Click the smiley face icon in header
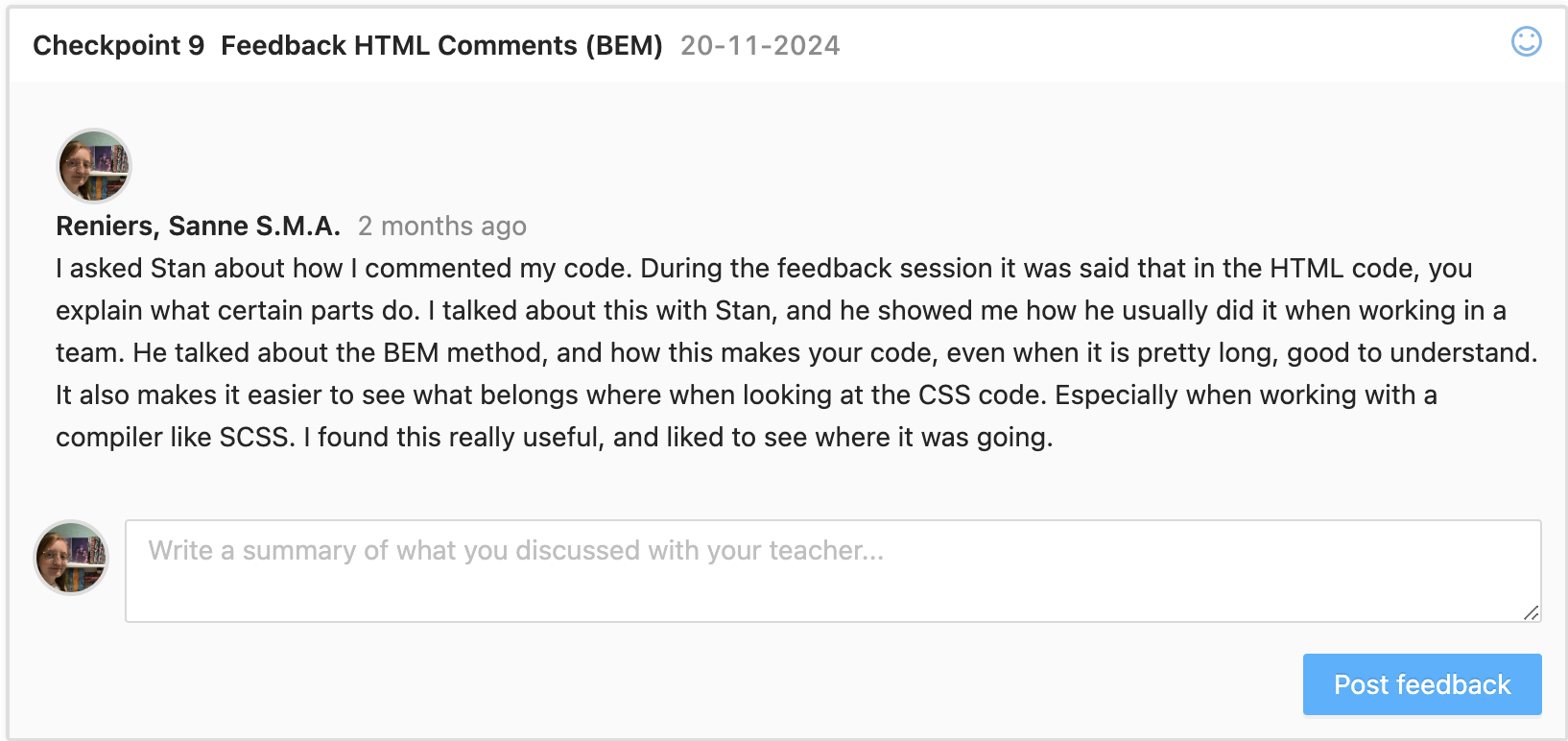 (1526, 41)
